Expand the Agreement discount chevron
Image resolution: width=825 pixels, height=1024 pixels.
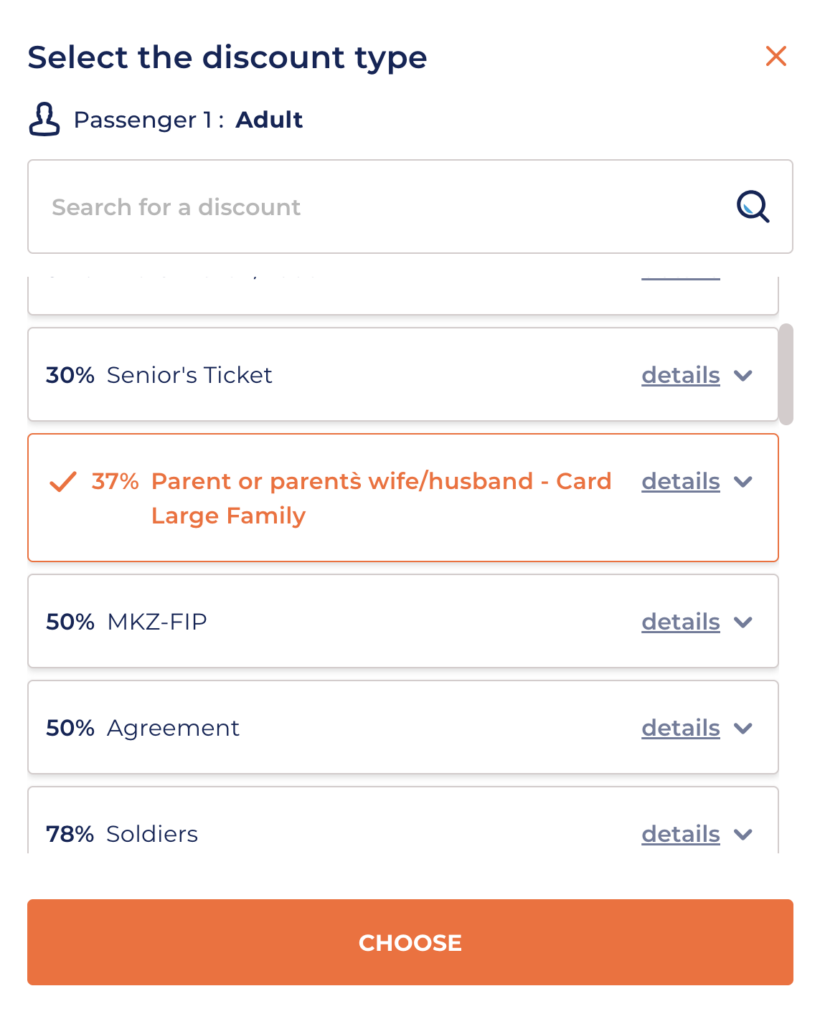[742, 728]
